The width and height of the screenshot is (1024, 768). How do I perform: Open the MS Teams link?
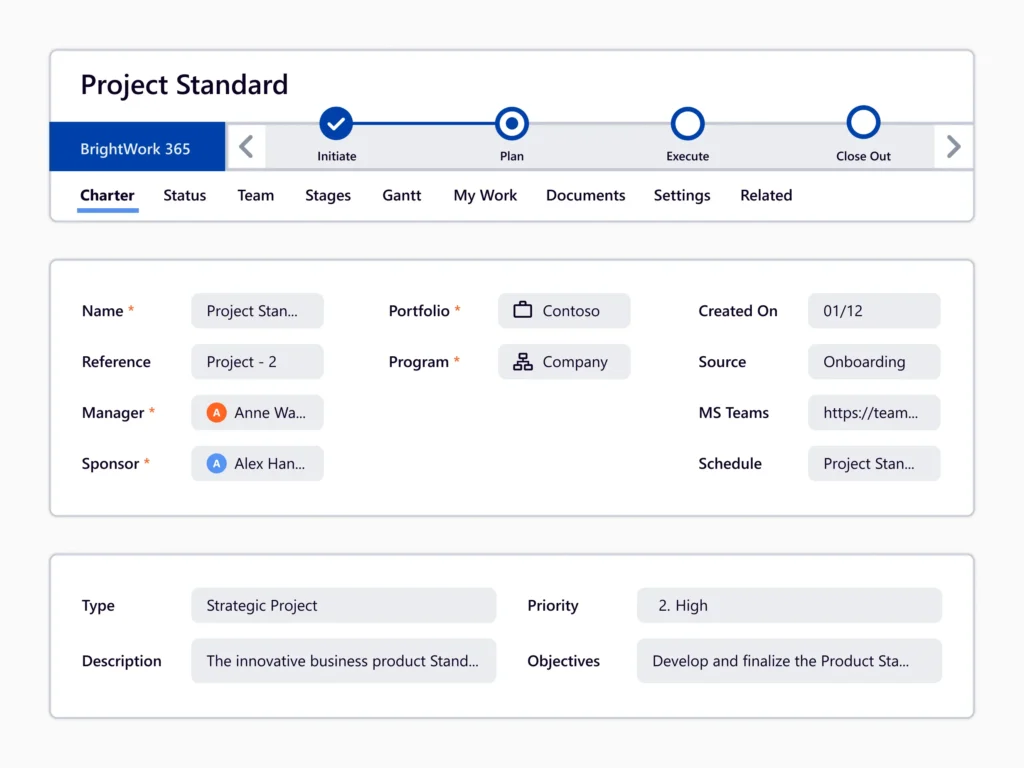tap(874, 412)
